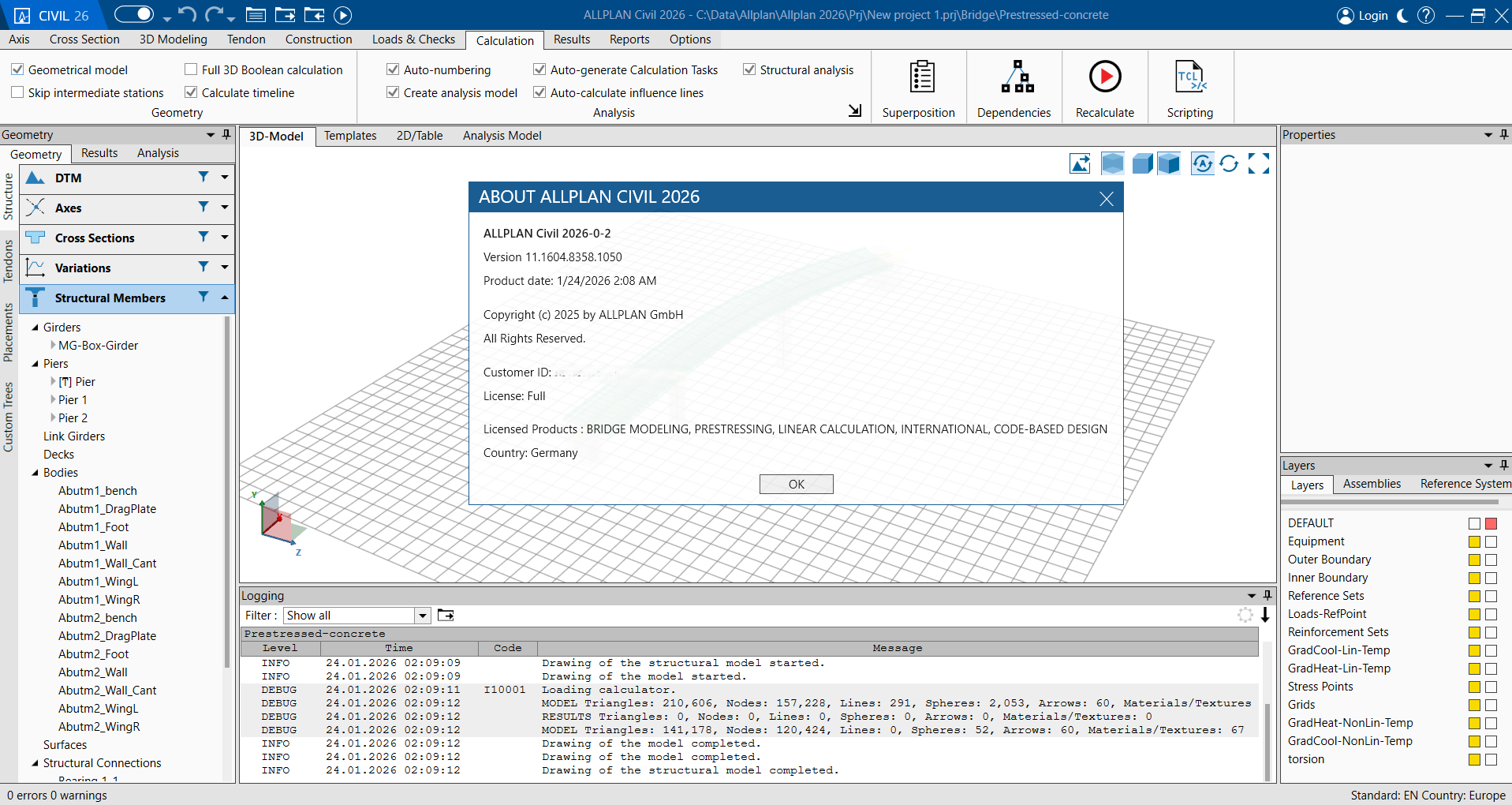The image size is (1512, 805).
Task: Toggle Create analysis model checkbox
Action: [x=393, y=92]
